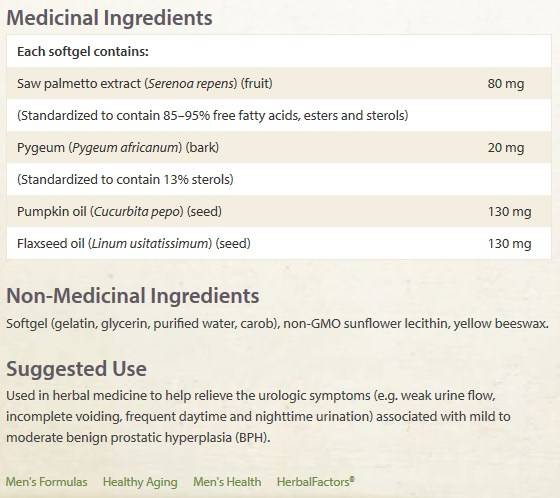The width and height of the screenshot is (560, 498).
Task: Click the 80 mg amount value
Action: [506, 84]
